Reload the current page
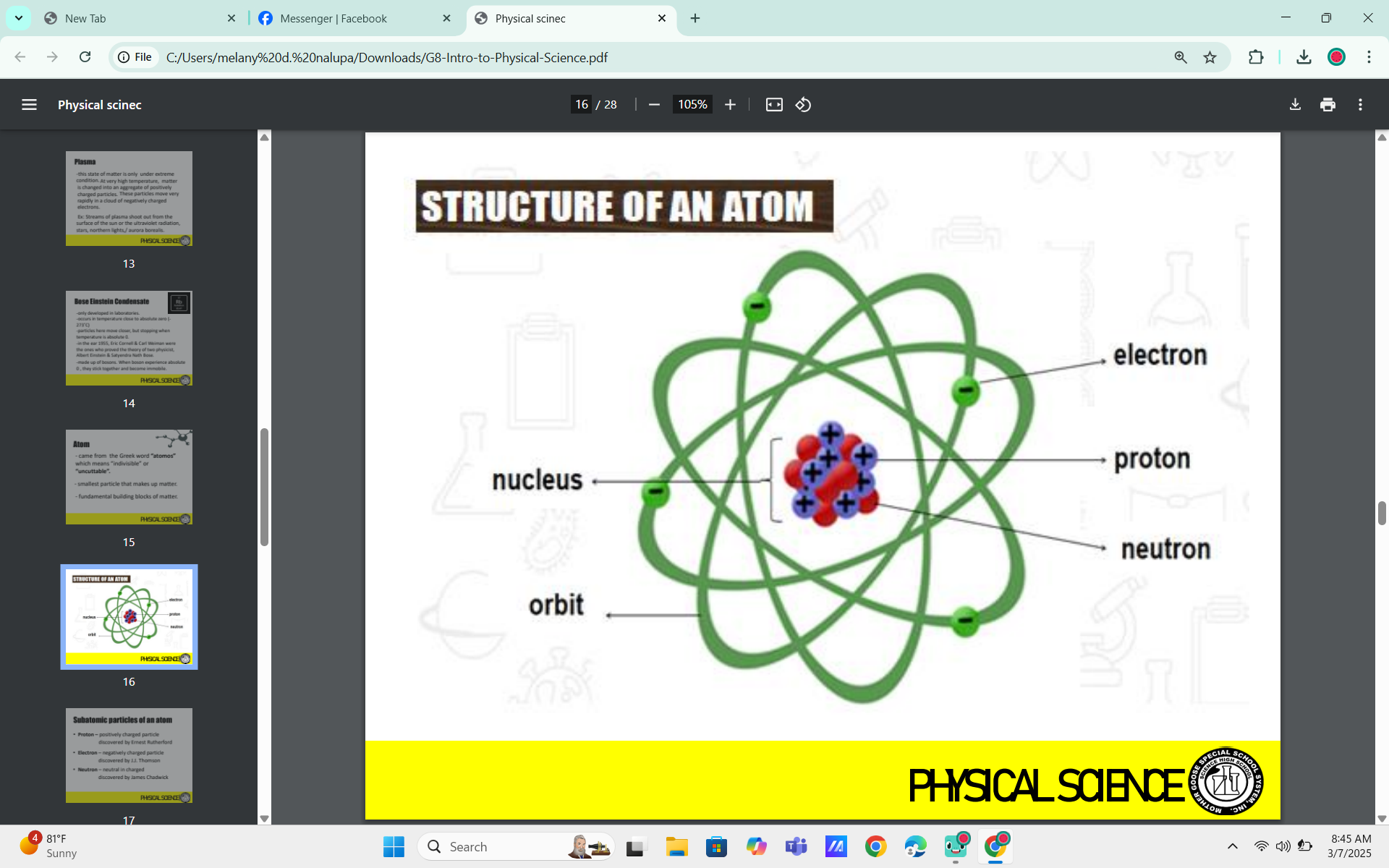The height and width of the screenshot is (868, 1389). point(85,57)
